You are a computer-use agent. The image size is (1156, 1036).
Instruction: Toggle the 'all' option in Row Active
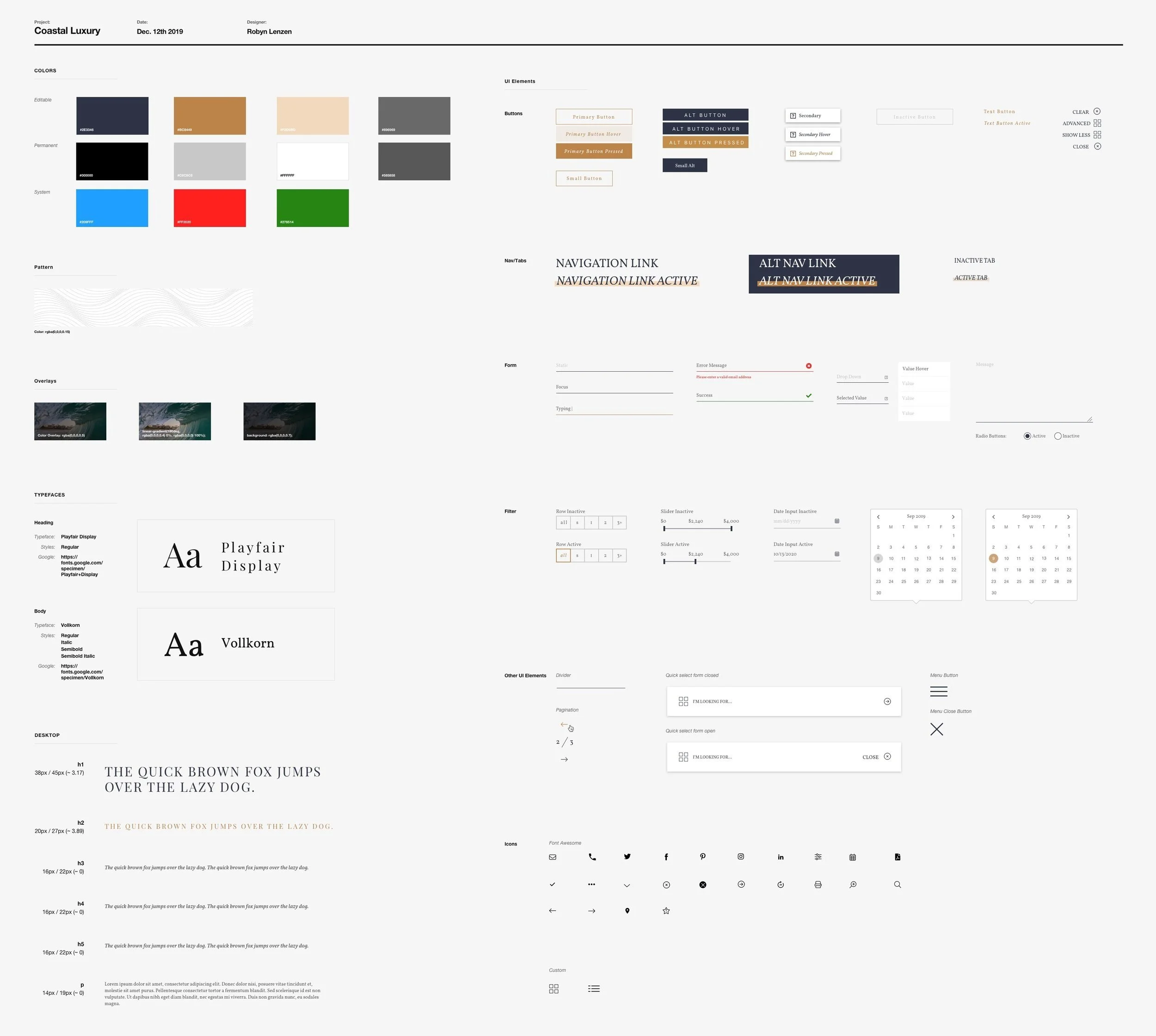tap(563, 555)
